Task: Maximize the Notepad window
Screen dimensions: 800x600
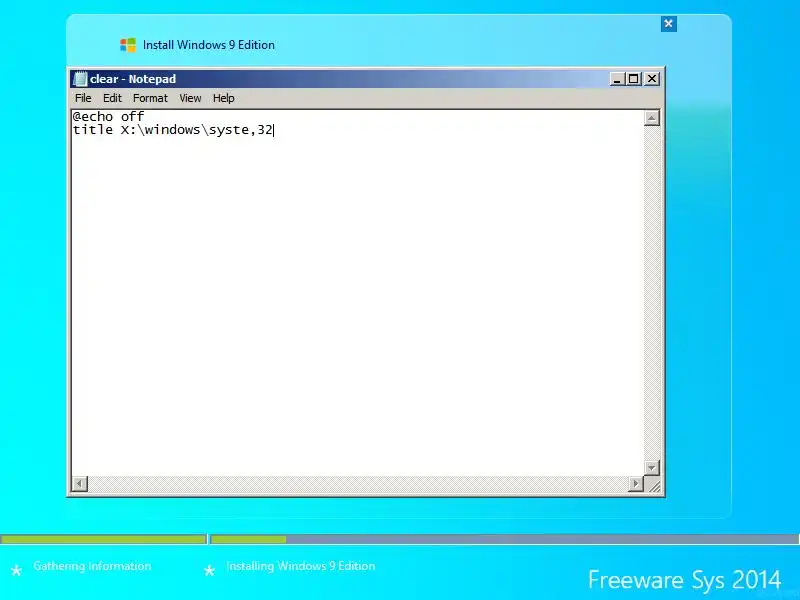Action: point(634,79)
